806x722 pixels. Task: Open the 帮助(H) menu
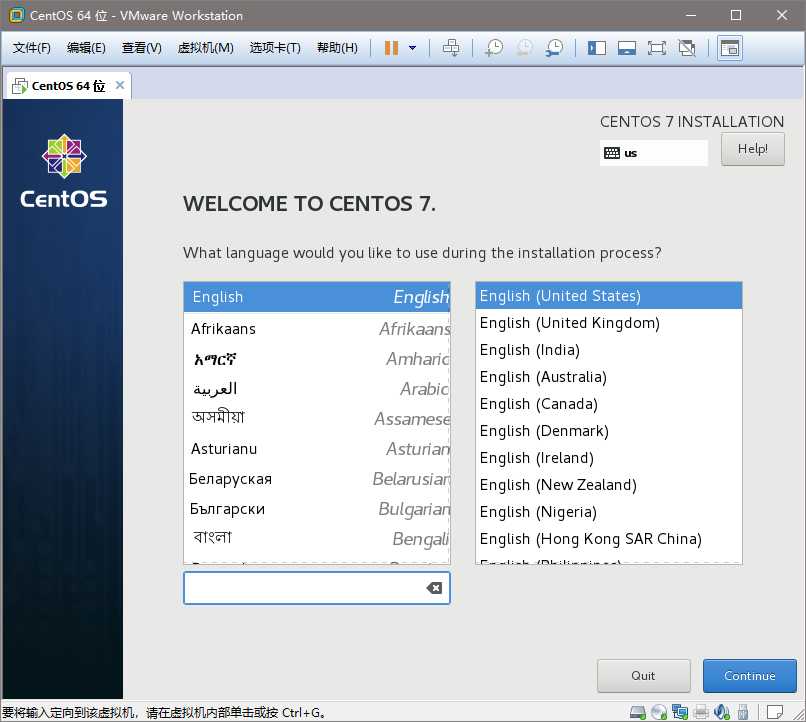(337, 48)
